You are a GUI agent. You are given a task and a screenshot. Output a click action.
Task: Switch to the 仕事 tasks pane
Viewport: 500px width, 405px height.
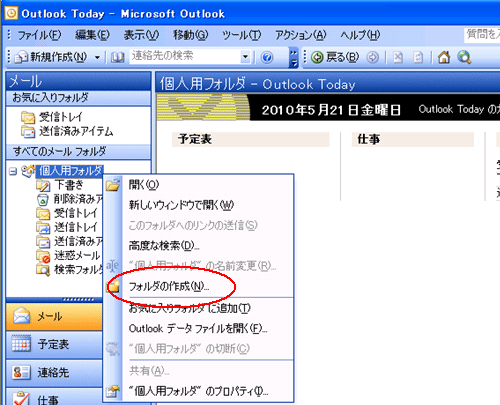click(x=54, y=397)
